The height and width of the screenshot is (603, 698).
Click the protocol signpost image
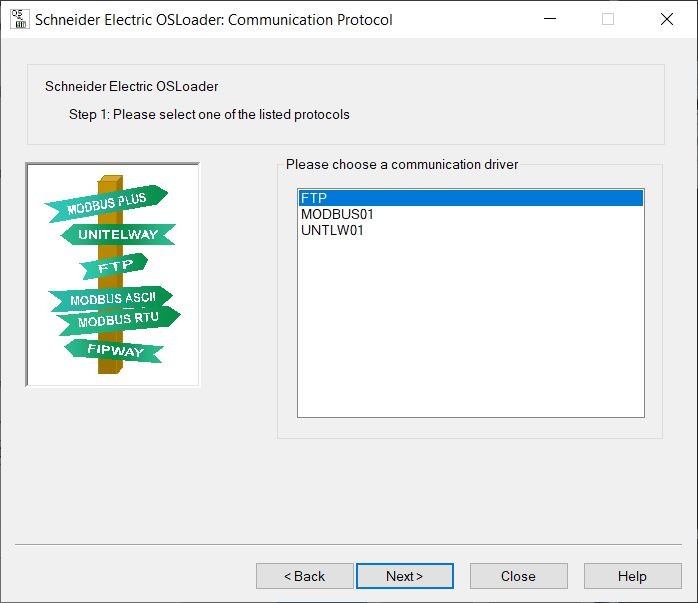[113, 275]
